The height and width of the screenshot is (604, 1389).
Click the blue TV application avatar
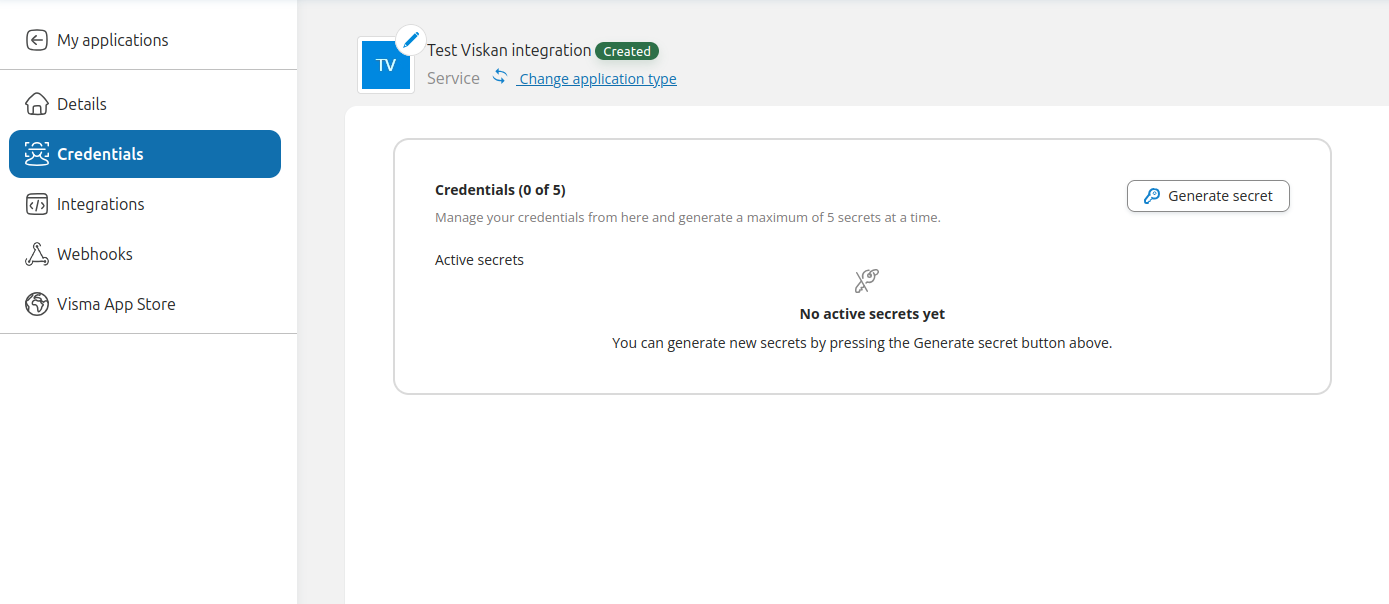(x=385, y=67)
